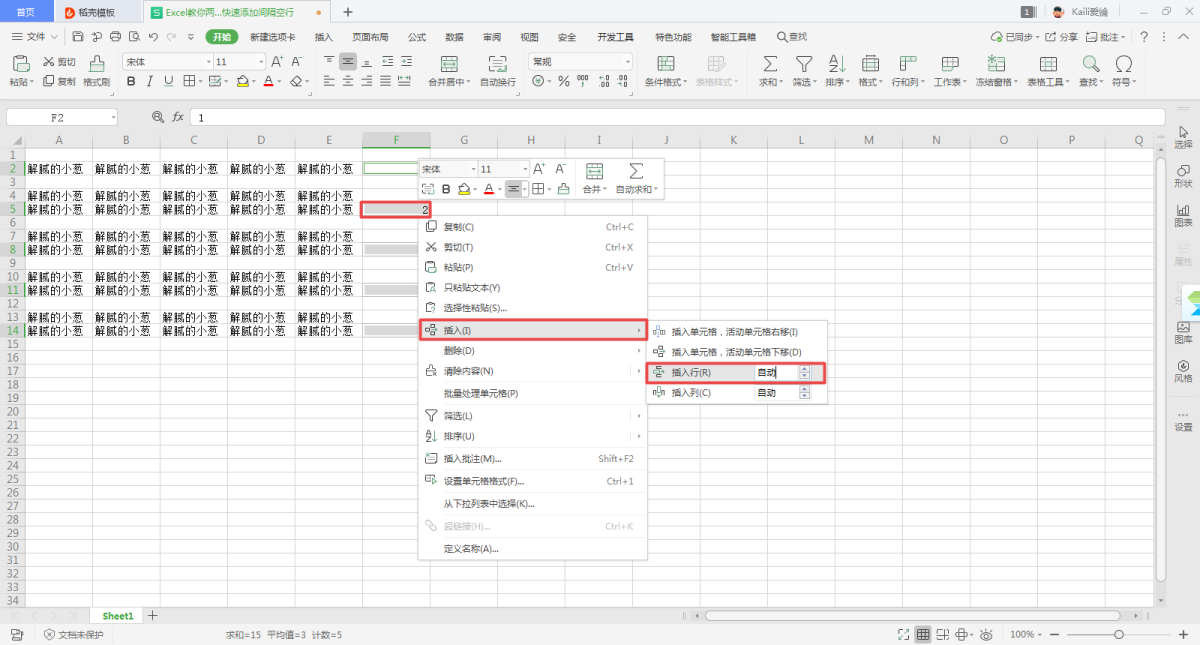Click the AutoSum (求和) sigma icon
The image size is (1200, 645).
(x=770, y=64)
